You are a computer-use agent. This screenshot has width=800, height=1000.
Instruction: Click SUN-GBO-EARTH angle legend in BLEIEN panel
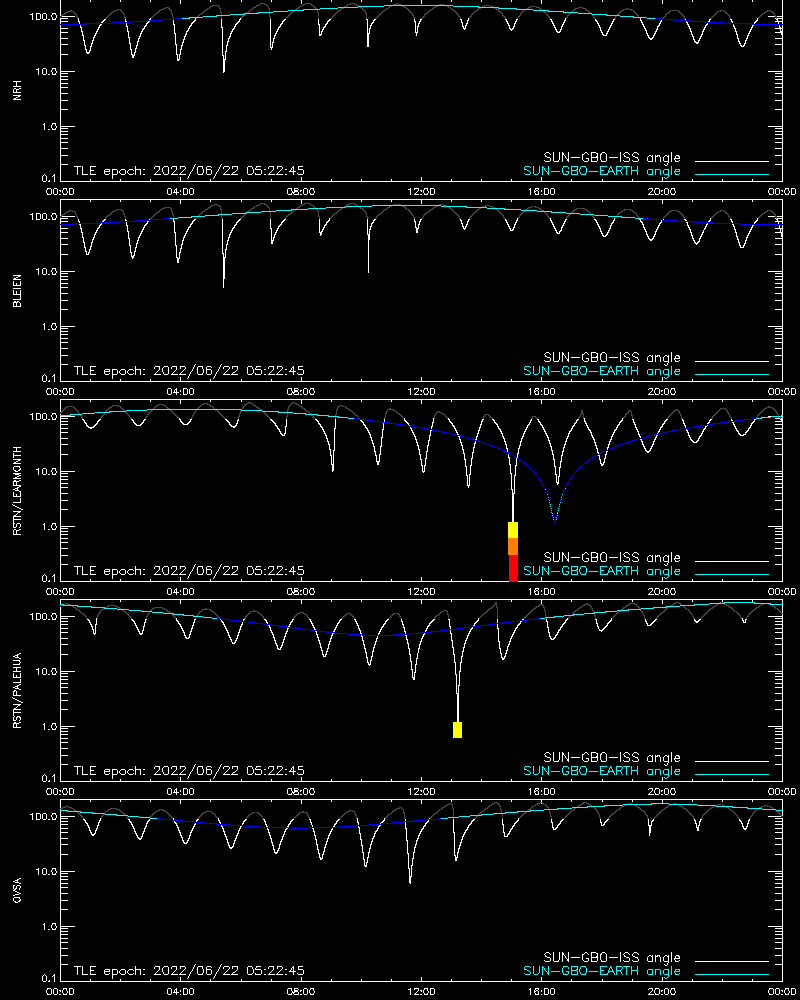tap(602, 371)
